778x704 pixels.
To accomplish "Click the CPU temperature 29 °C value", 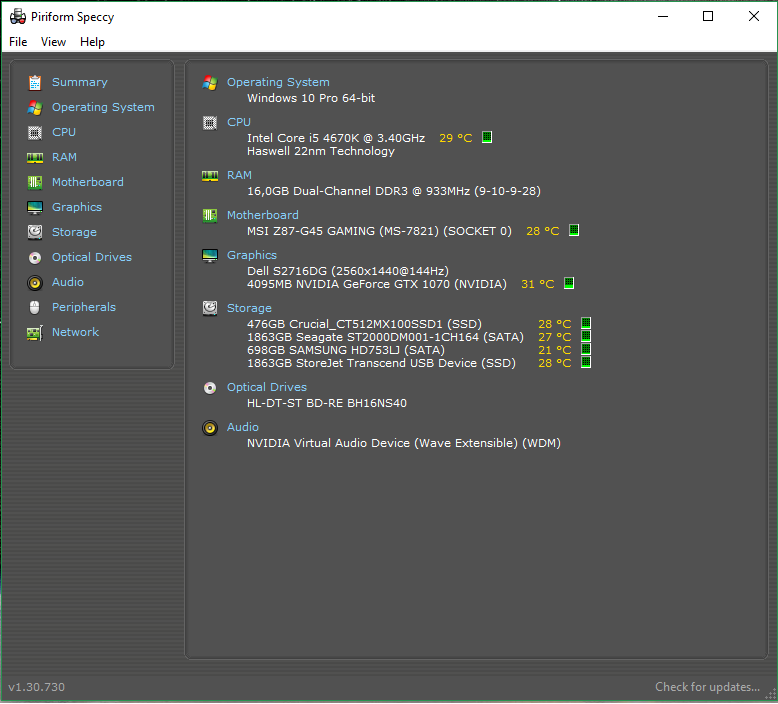I will coord(455,138).
